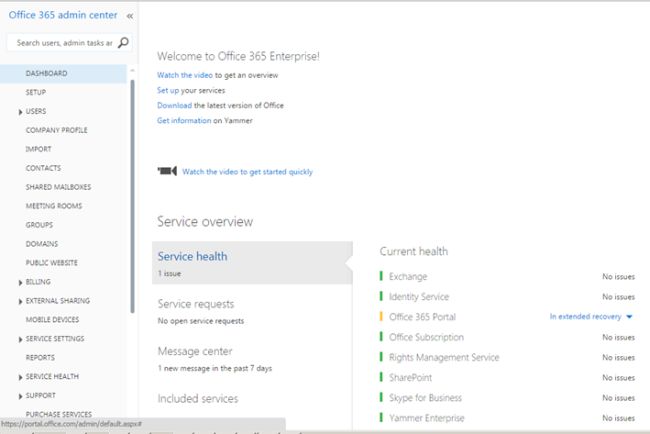Expand the EXTERNAL SHARING arrow
Image resolution: width=650 pixels, height=434 pixels.
(x=20, y=302)
